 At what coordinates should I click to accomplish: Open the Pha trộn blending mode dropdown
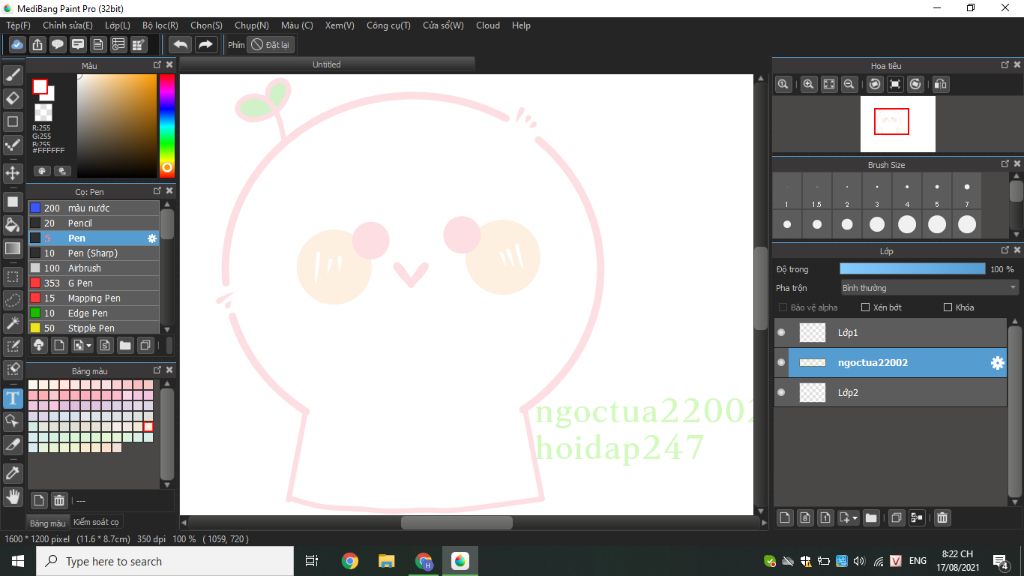tap(929, 288)
